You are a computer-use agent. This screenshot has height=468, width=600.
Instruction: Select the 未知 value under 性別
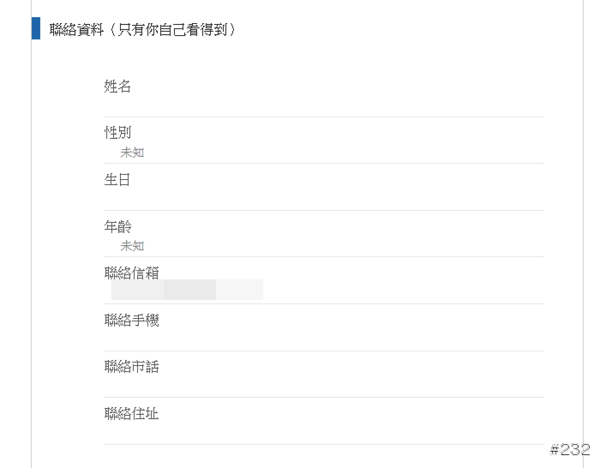[x=132, y=152]
